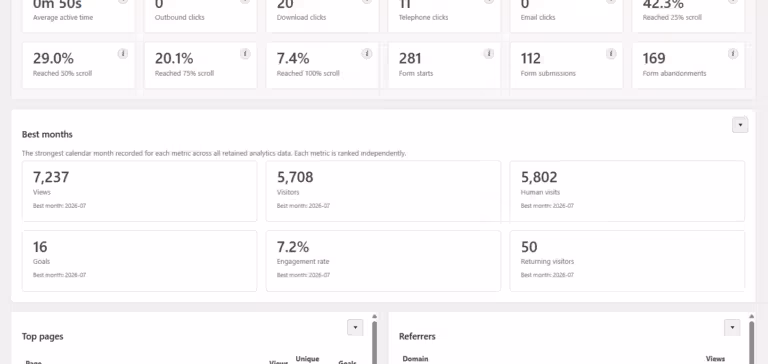Click the Best months heading

tap(47, 134)
